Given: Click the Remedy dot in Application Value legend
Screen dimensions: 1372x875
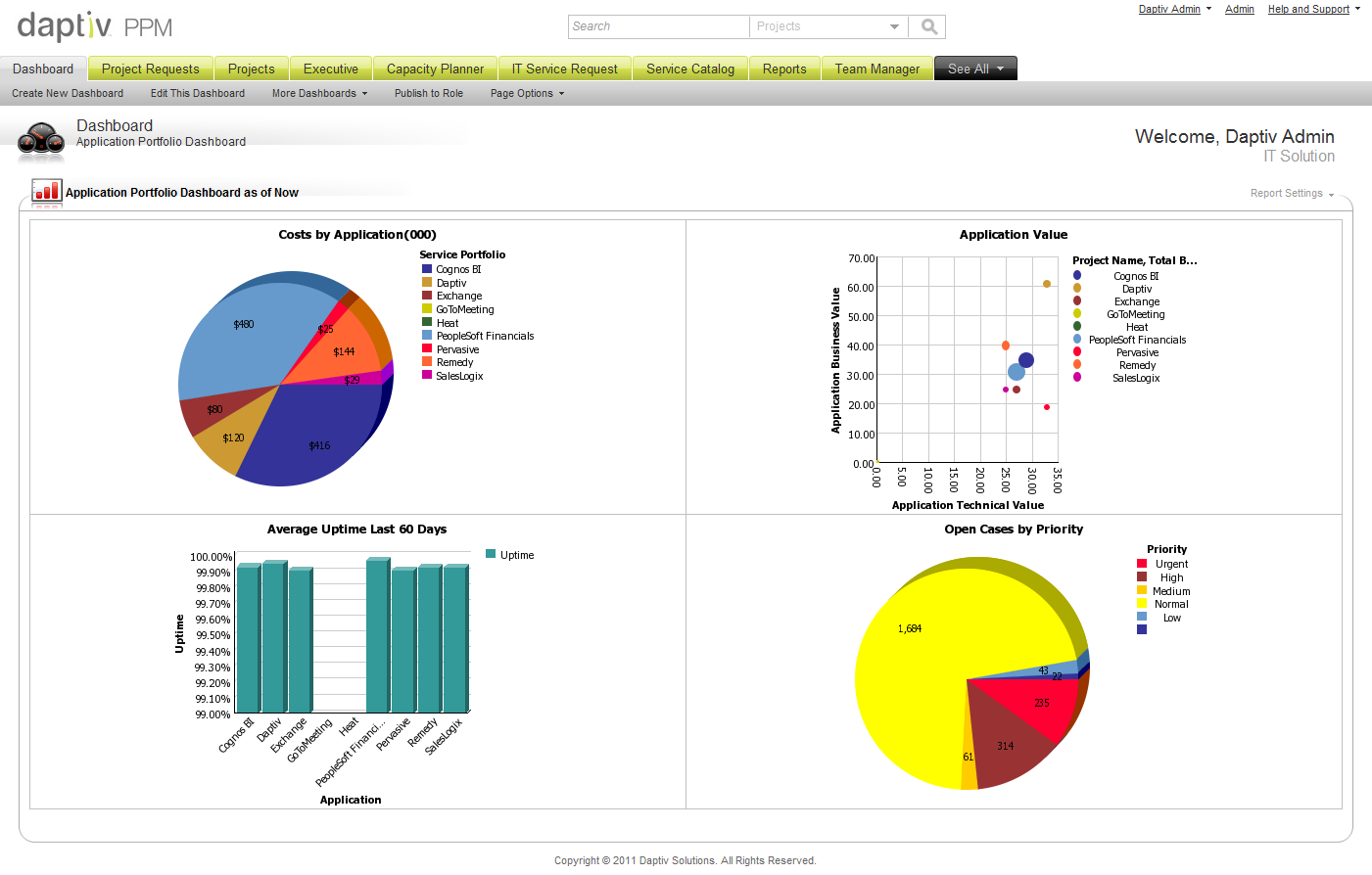Looking at the screenshot, I should [1077, 365].
